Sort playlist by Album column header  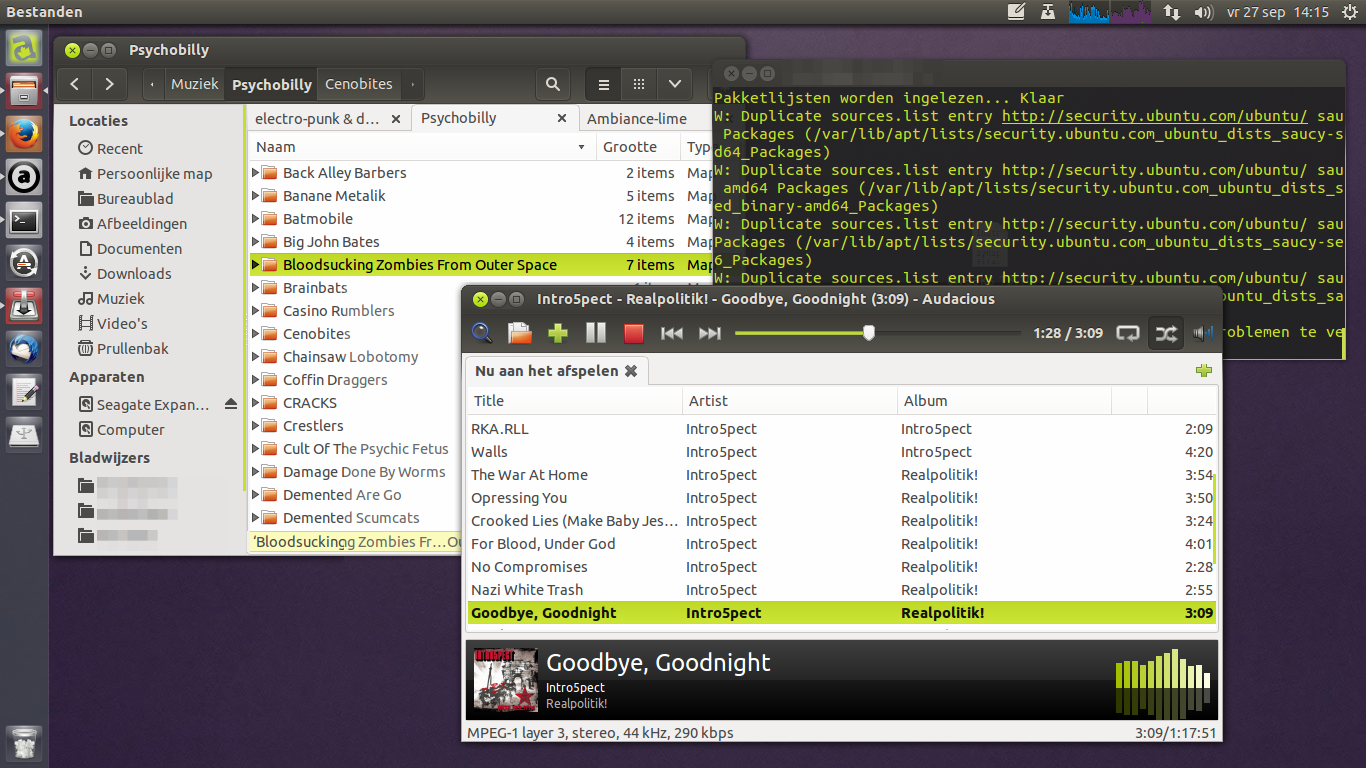point(1004,401)
